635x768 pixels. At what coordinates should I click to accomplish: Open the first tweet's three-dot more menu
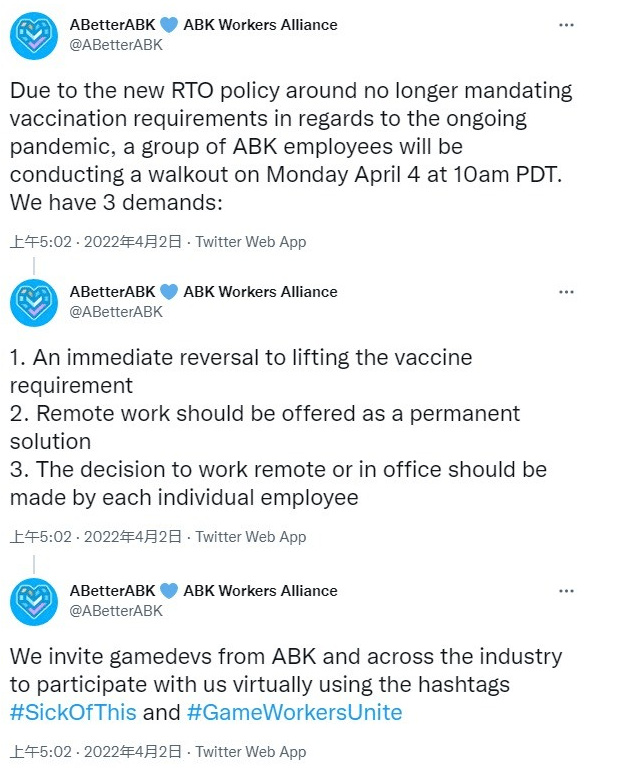(566, 25)
